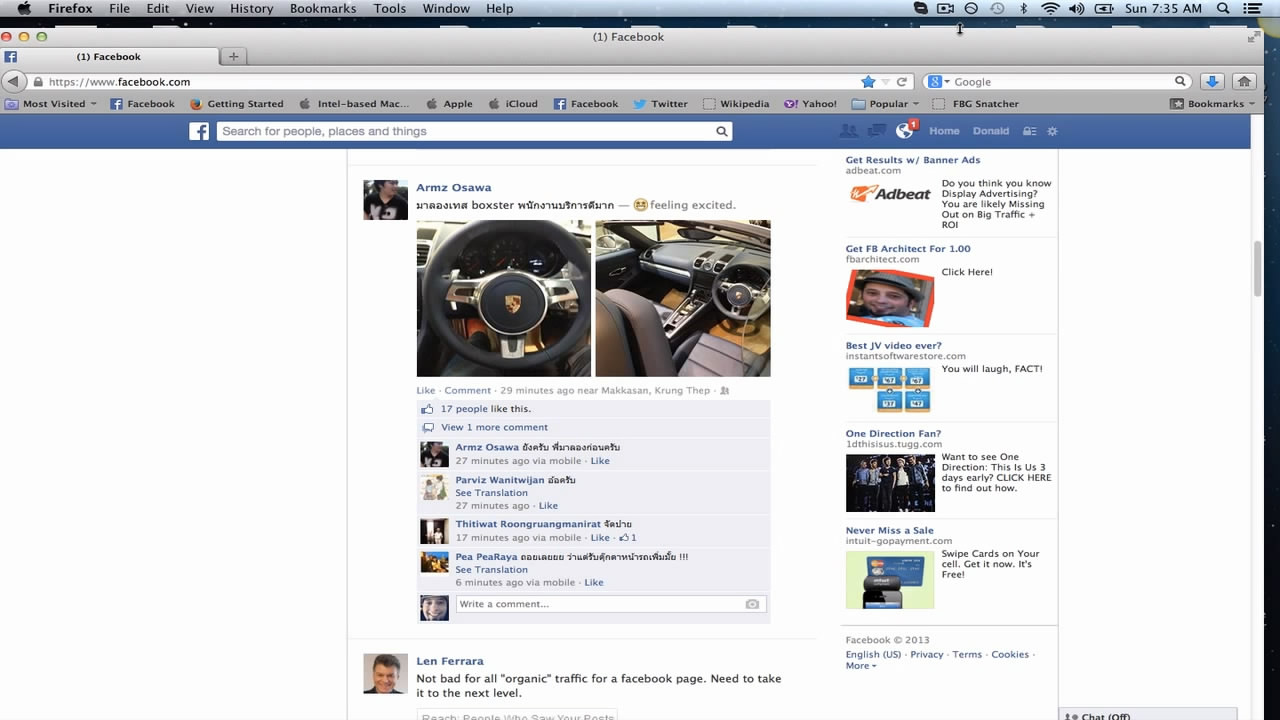
Task: Go back with Firefox back arrow
Action: tap(14, 82)
